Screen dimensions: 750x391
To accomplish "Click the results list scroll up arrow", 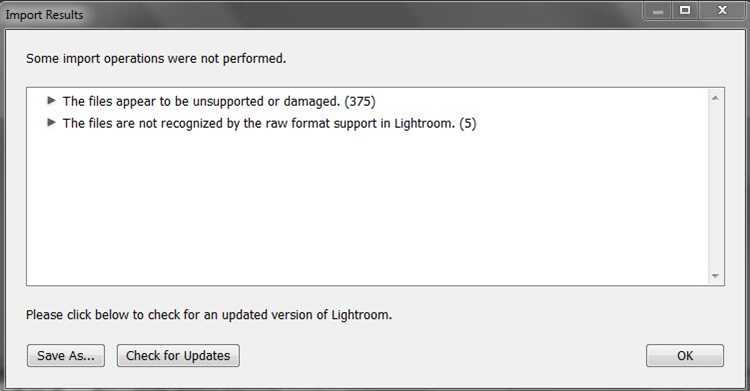I will 715,98.
